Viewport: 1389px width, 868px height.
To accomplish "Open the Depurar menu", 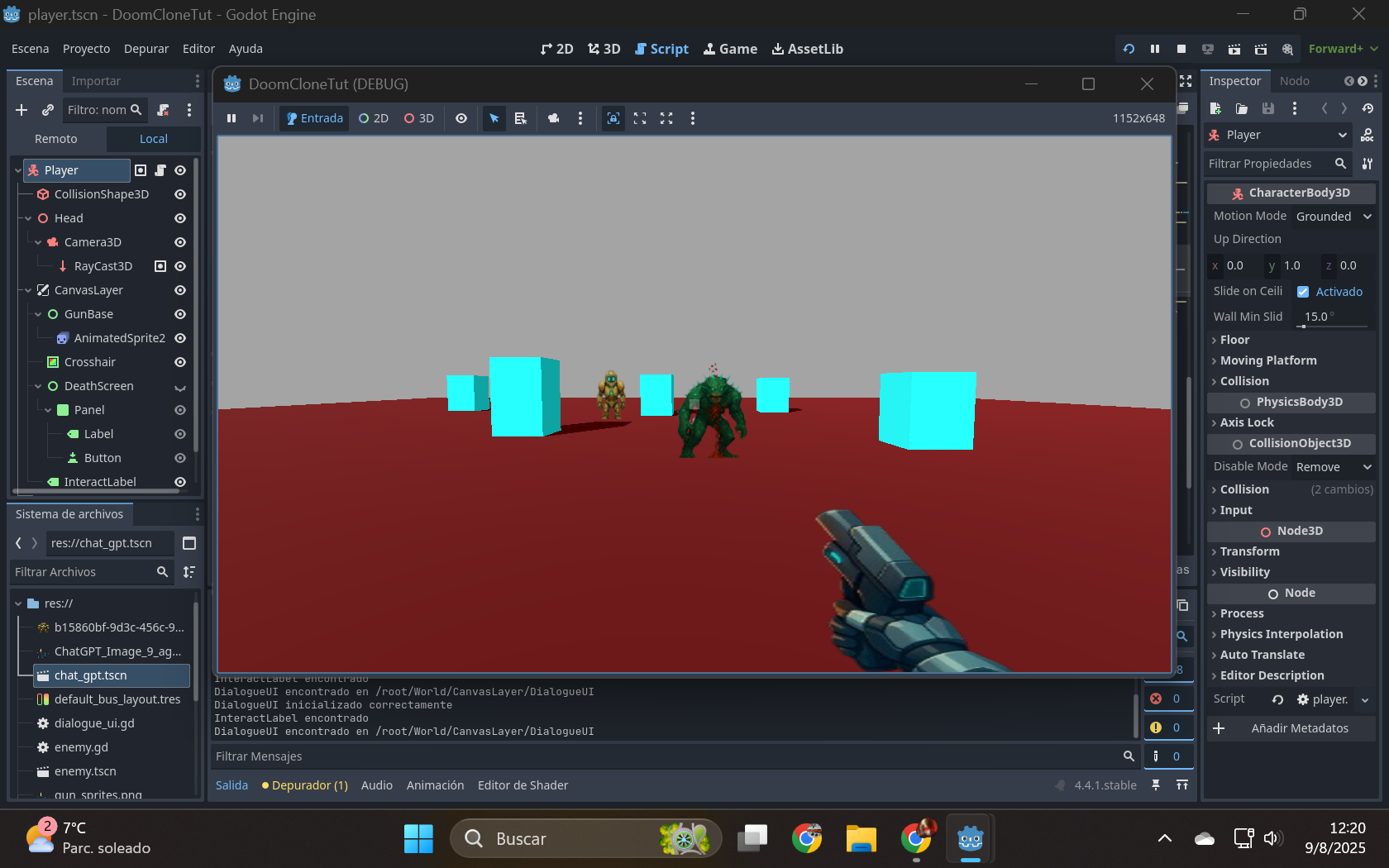I will coord(146,49).
